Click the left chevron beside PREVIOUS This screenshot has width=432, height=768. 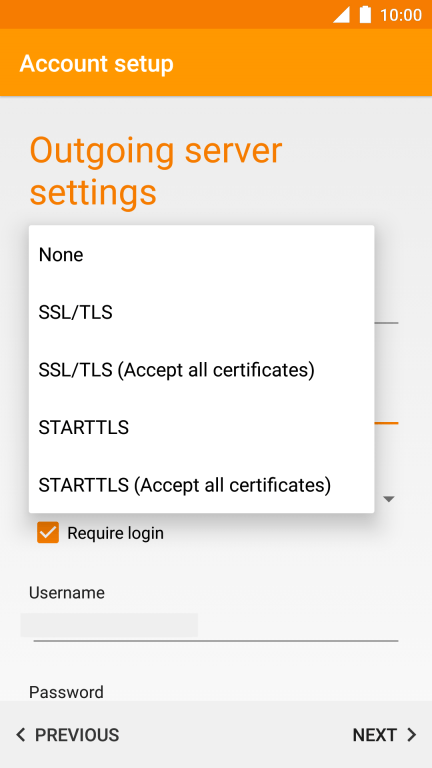20,735
